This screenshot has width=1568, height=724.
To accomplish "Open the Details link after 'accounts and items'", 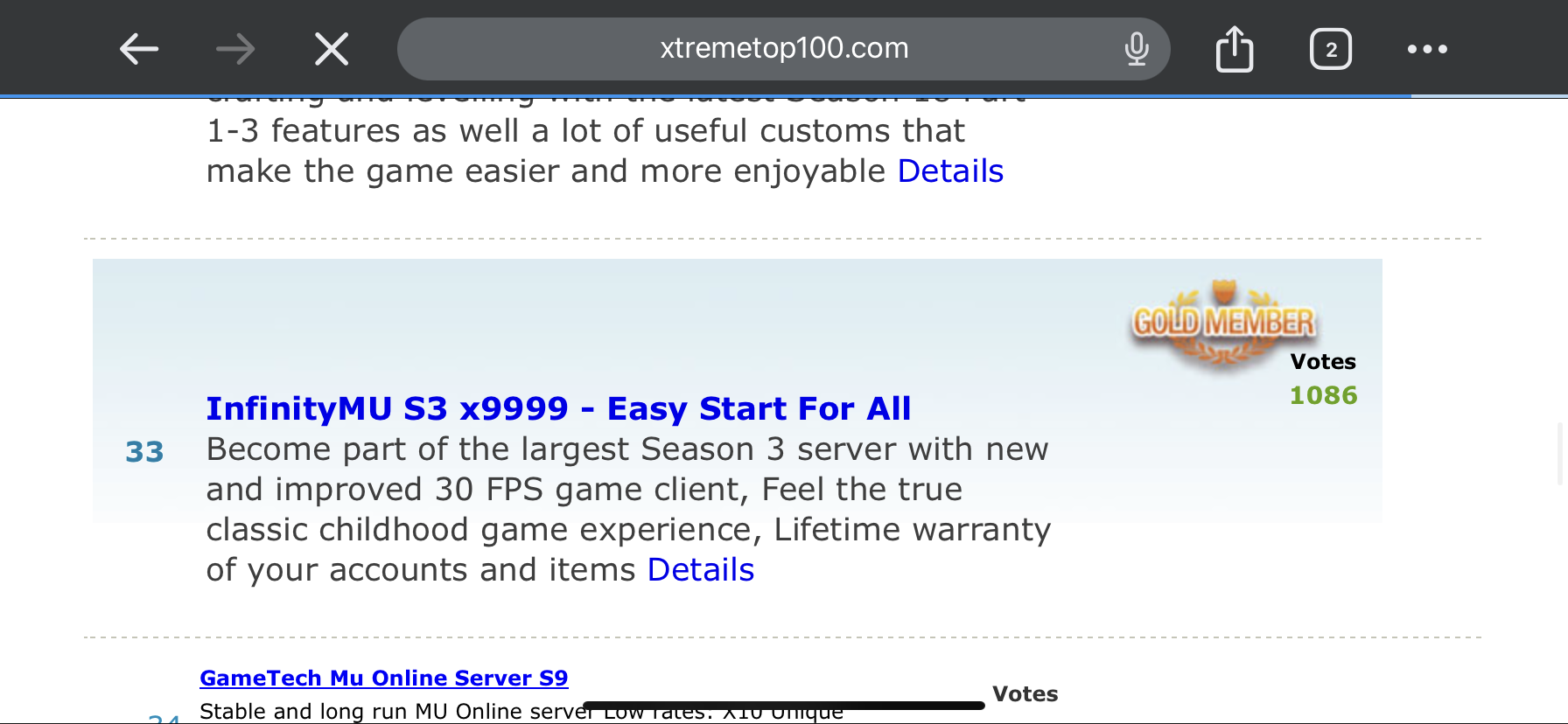I will coord(701,570).
